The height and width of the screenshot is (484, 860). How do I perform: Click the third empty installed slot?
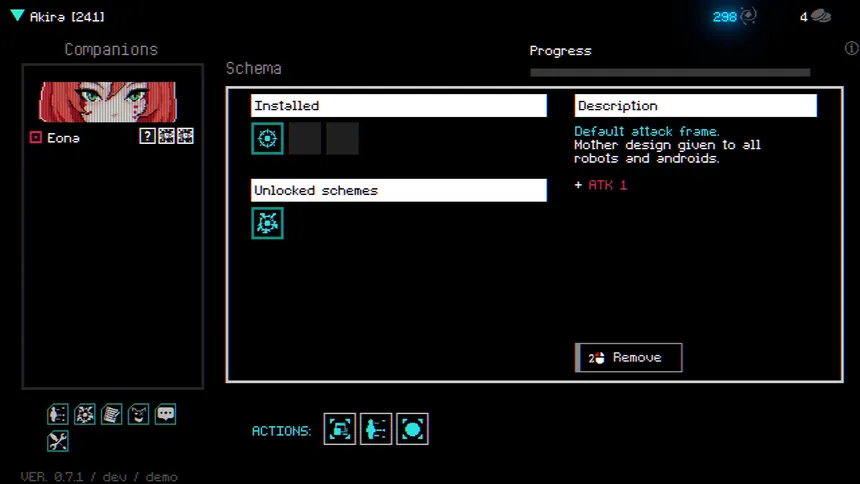coord(342,138)
